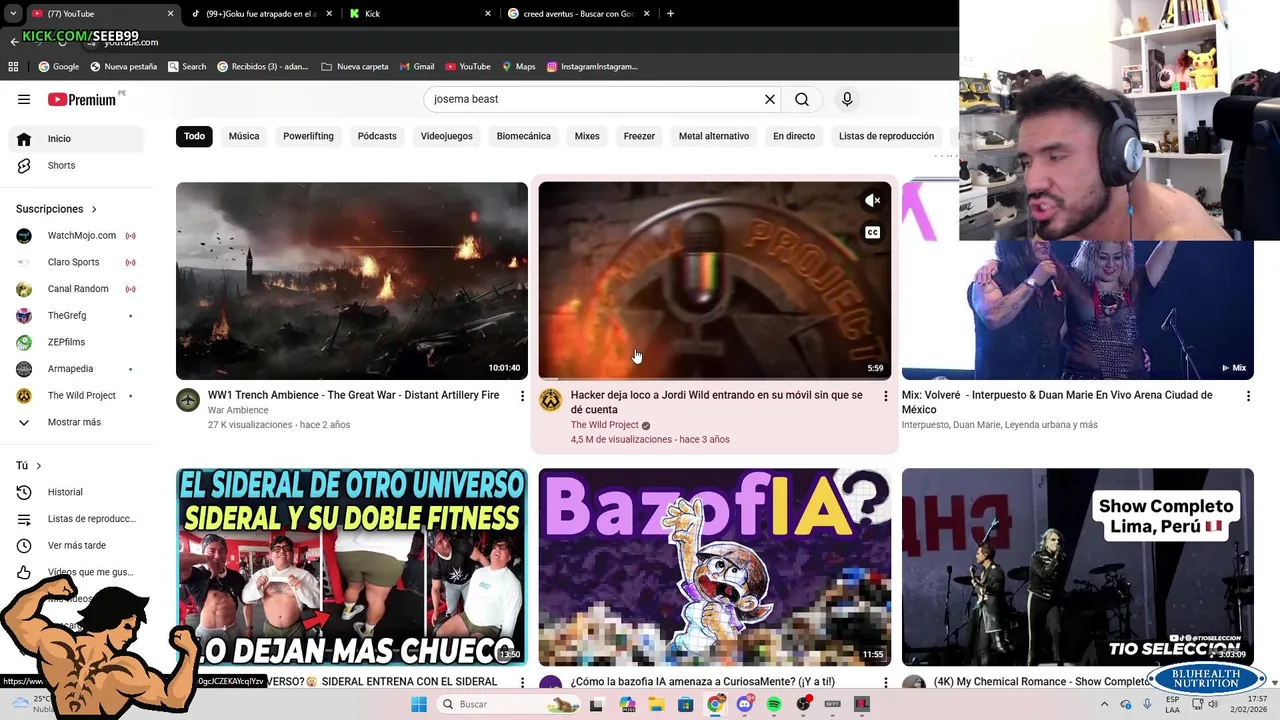
Task: Open the Google bookmark
Action: [x=58, y=67]
